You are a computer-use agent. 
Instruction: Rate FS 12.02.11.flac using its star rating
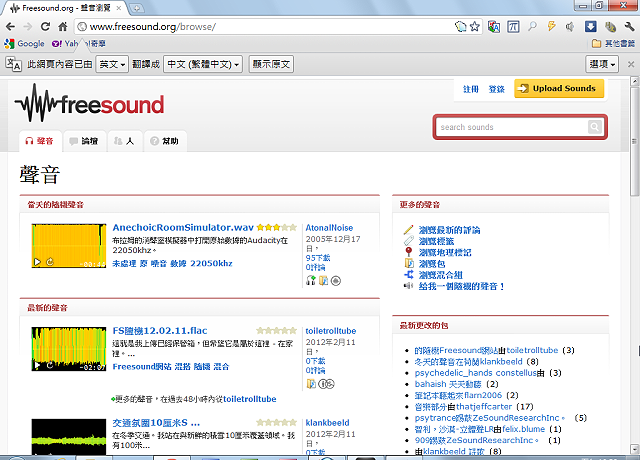pos(276,331)
